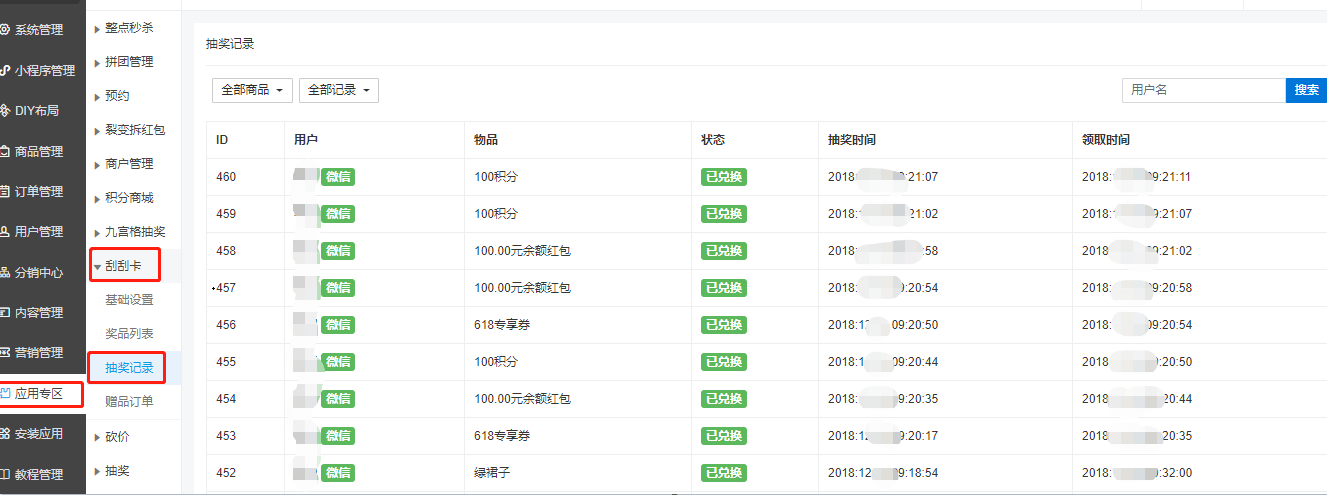The width and height of the screenshot is (1327, 495).
Task: Click the blue 搜索 button
Action: (1306, 90)
